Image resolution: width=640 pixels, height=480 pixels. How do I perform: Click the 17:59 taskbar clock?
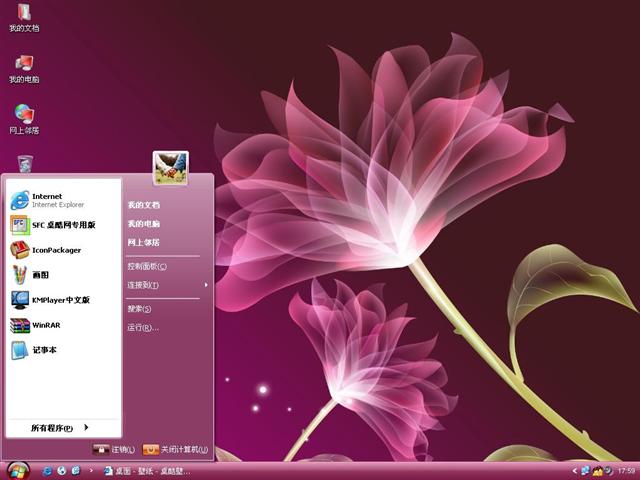click(627, 471)
